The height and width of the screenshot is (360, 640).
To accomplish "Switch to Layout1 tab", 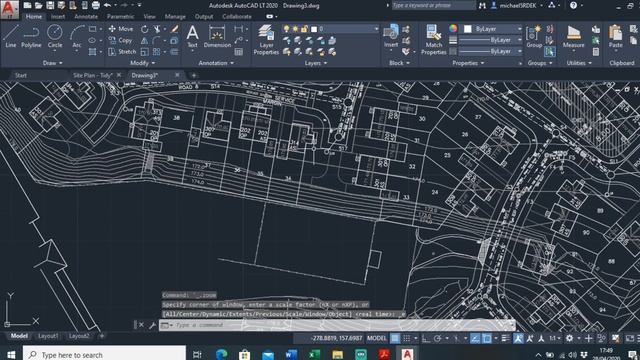I will tap(48, 336).
